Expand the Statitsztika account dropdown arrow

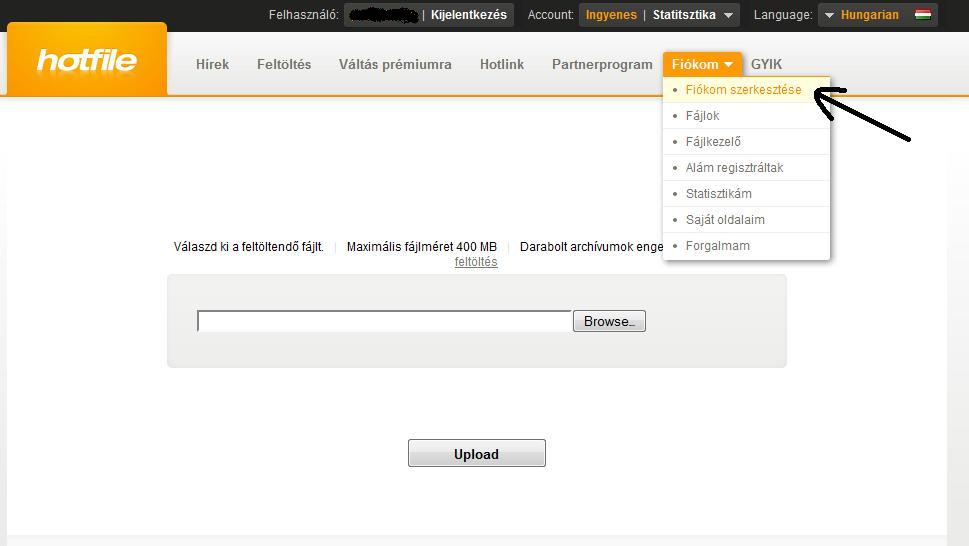tap(728, 15)
